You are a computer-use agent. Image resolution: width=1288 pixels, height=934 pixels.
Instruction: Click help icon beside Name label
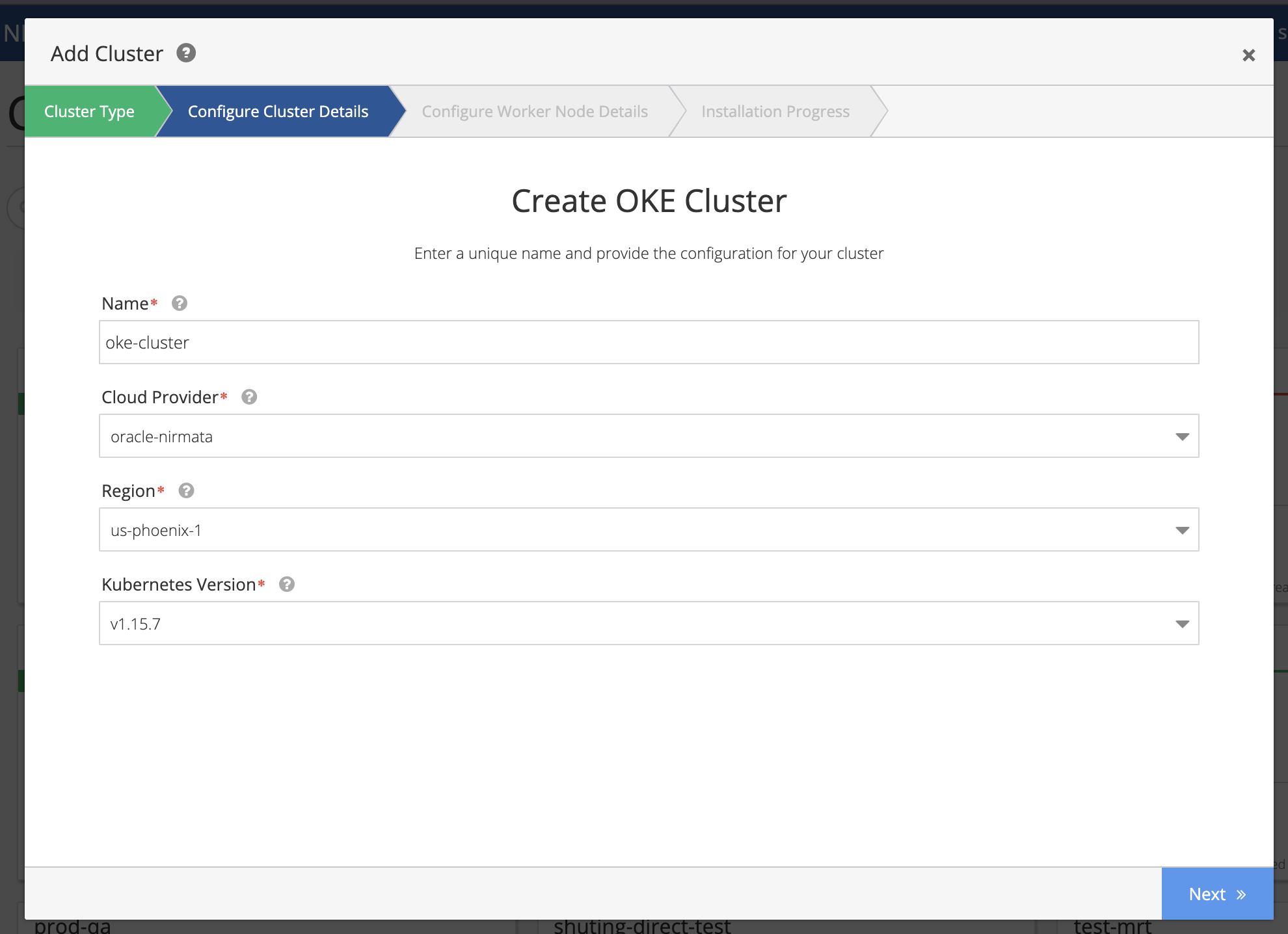point(180,303)
